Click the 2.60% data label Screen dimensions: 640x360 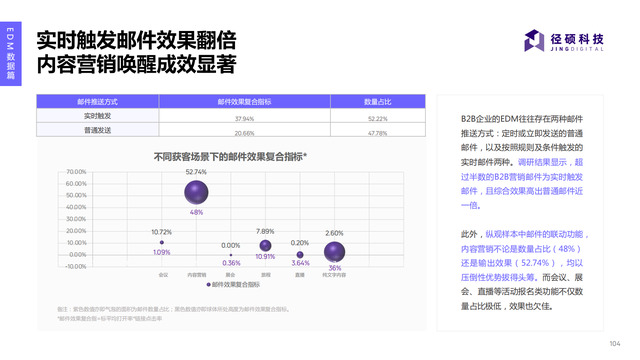(334, 233)
